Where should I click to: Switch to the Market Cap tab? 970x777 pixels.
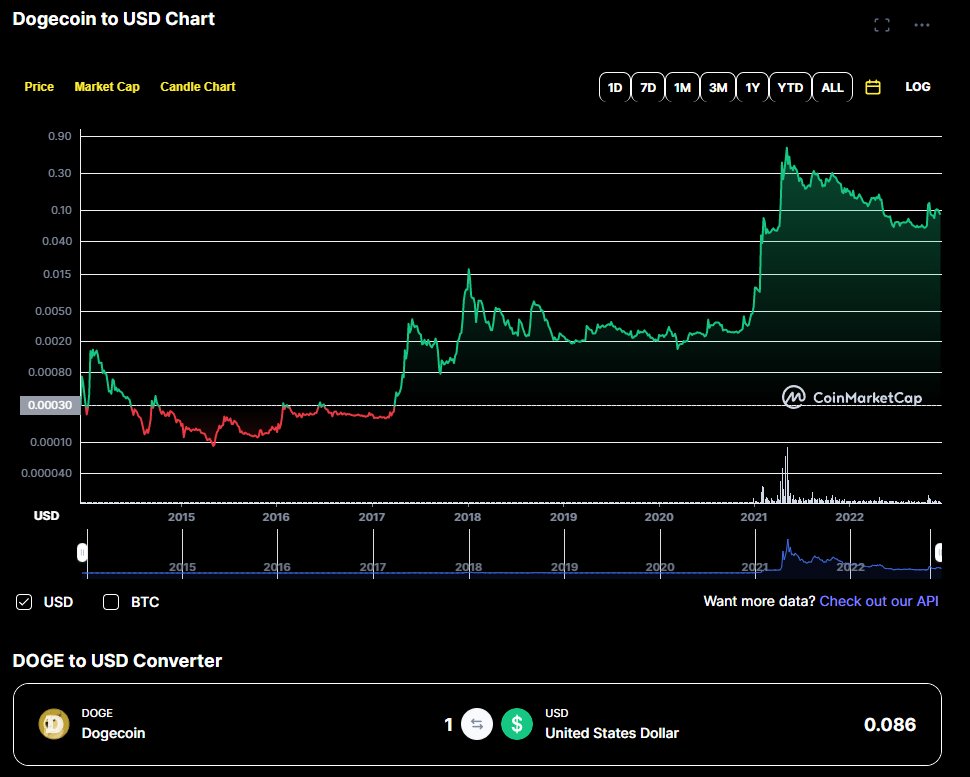107,87
